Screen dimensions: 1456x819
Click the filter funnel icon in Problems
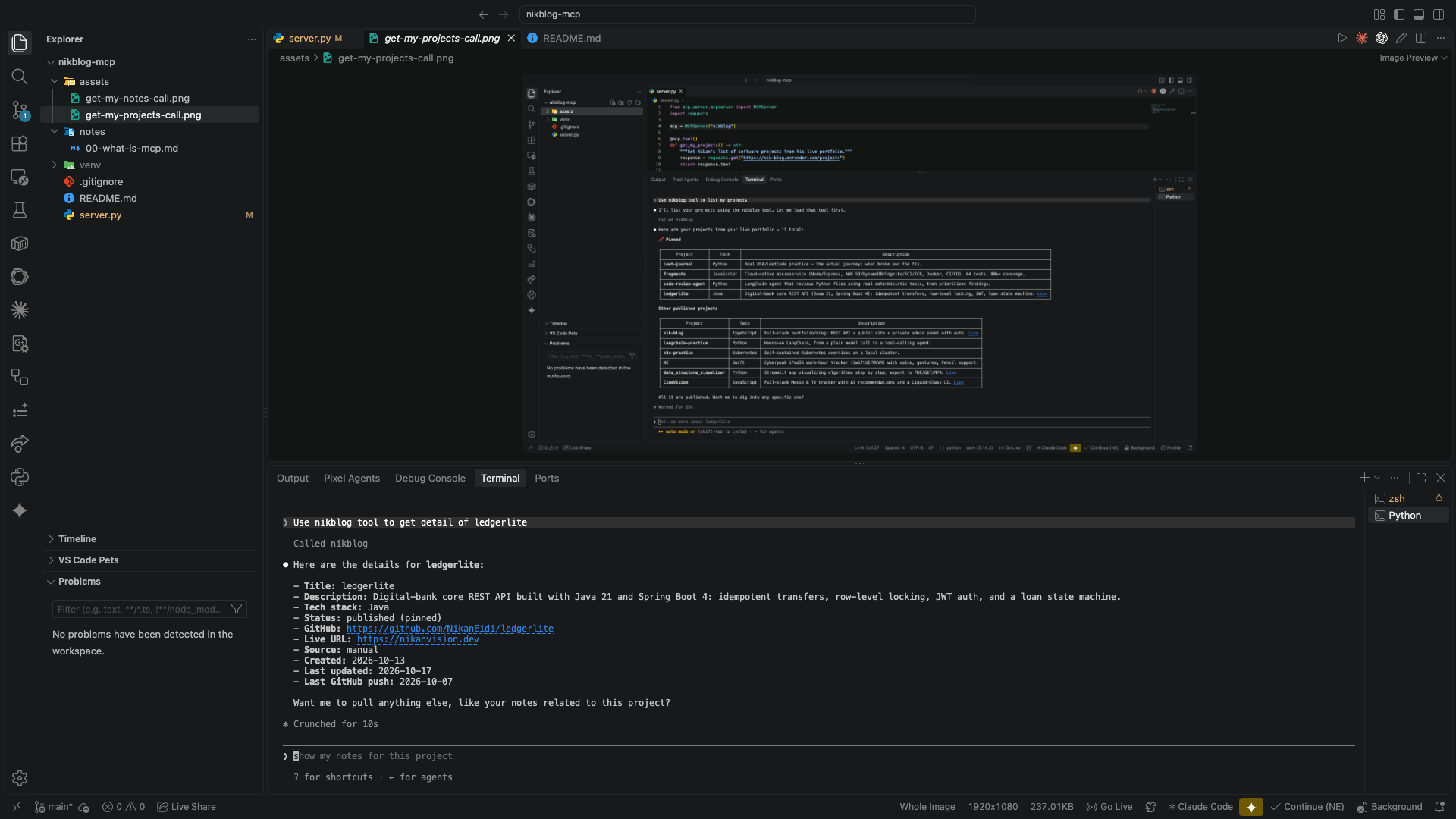coord(237,609)
